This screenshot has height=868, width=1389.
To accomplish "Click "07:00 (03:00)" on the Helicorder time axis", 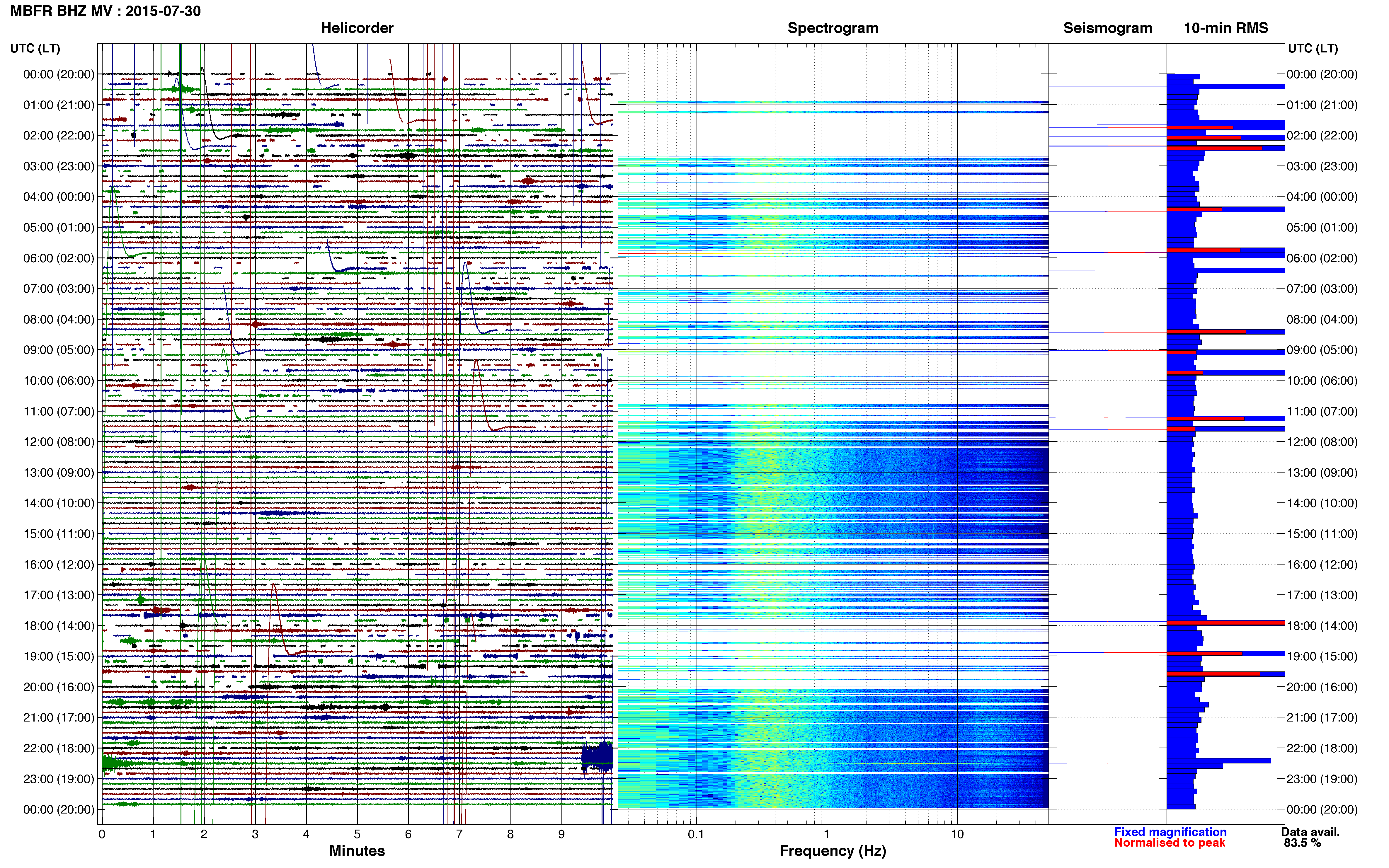I will (59, 289).
